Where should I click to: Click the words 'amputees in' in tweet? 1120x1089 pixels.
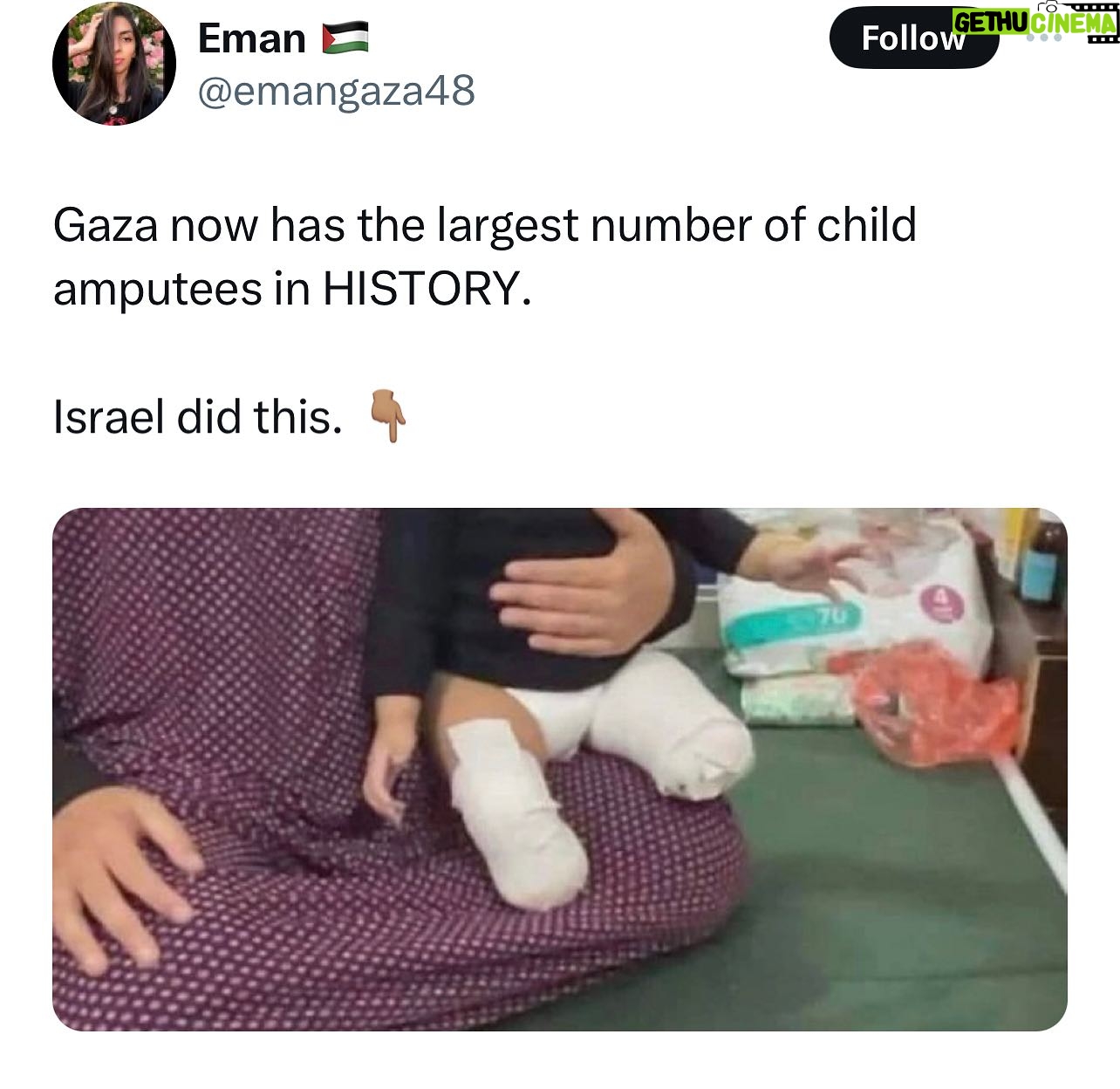coord(181,290)
